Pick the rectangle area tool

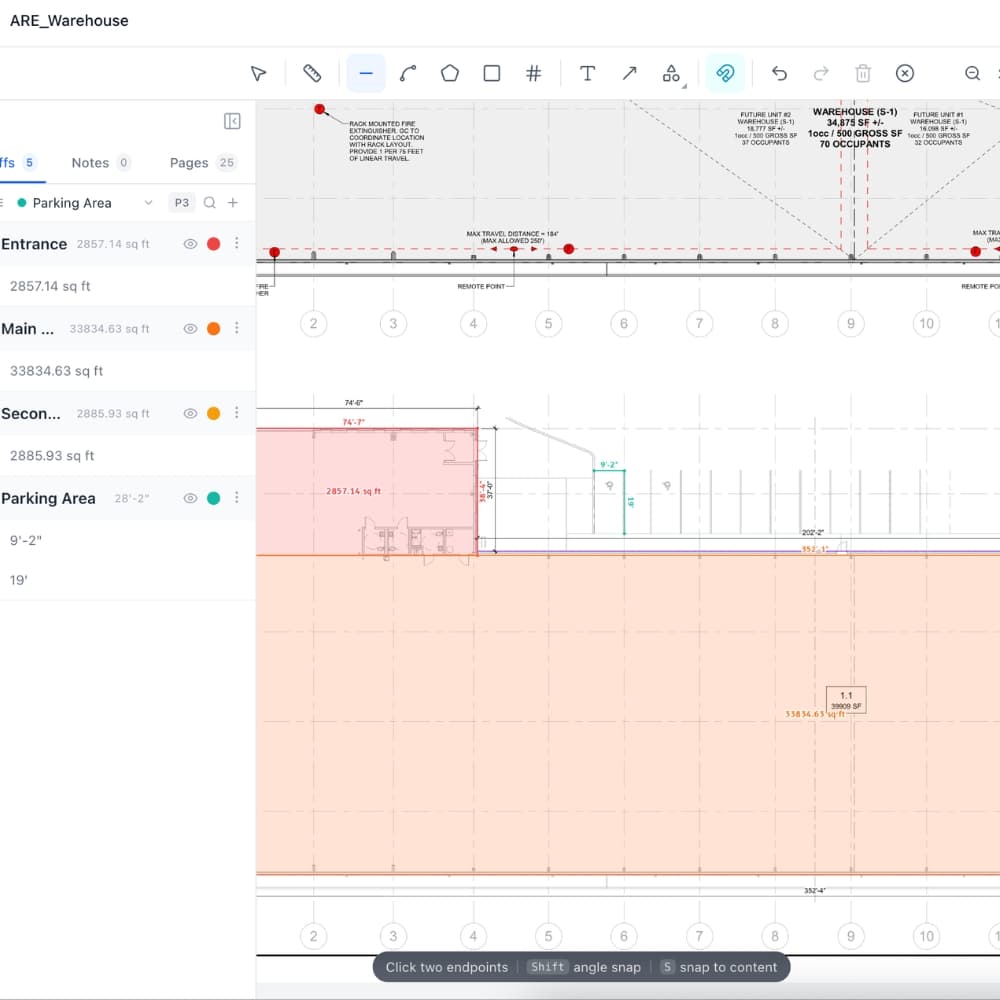click(x=492, y=73)
